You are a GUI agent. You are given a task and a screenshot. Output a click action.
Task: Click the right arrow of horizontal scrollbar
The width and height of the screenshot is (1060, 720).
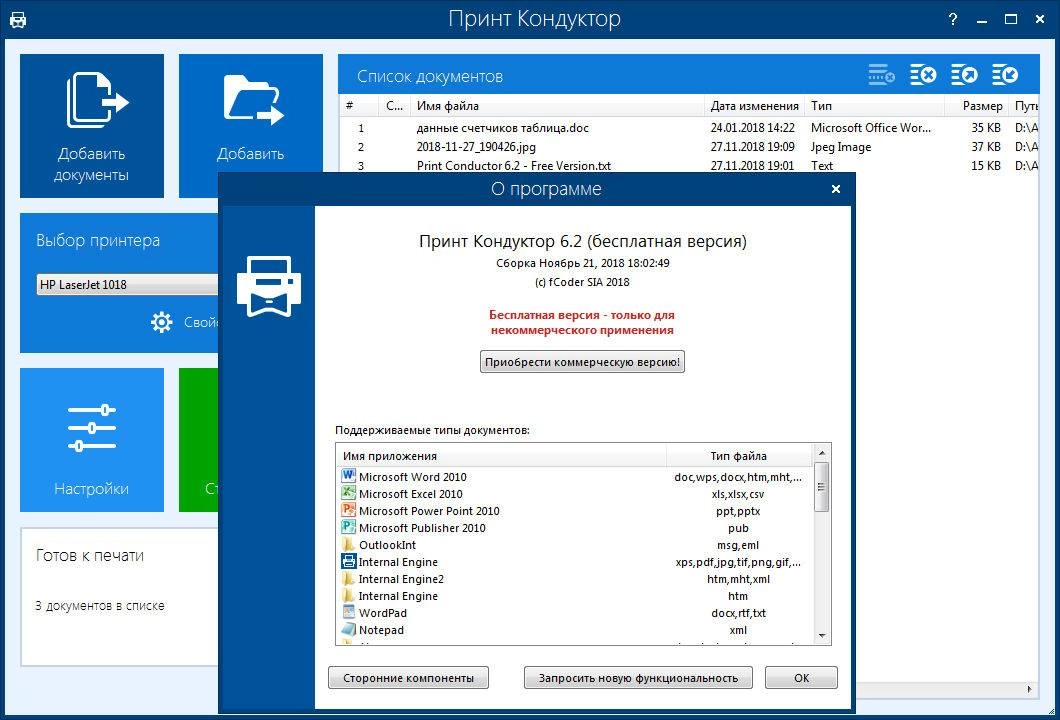click(1030, 690)
